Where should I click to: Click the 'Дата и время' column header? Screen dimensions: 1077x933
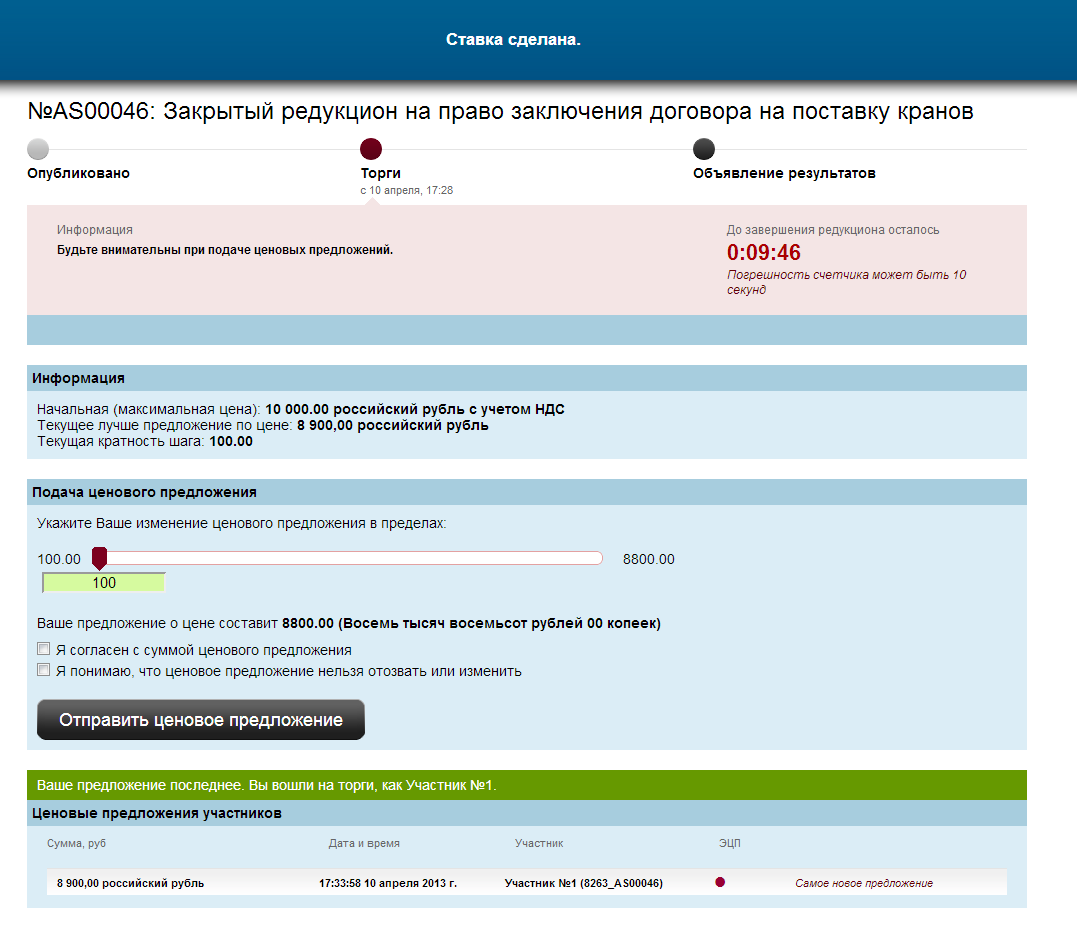coord(364,843)
